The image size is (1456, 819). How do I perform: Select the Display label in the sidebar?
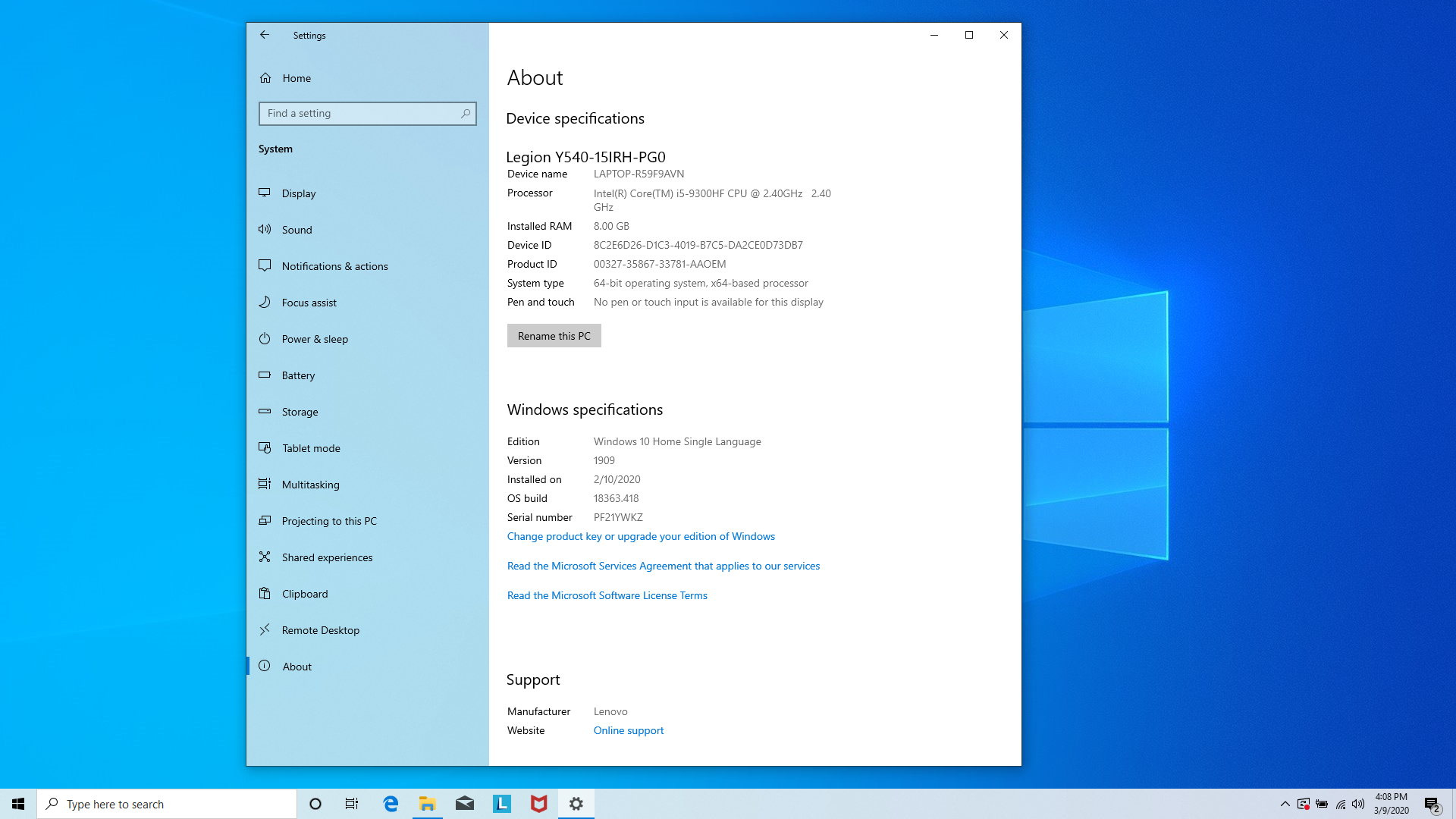tap(299, 193)
